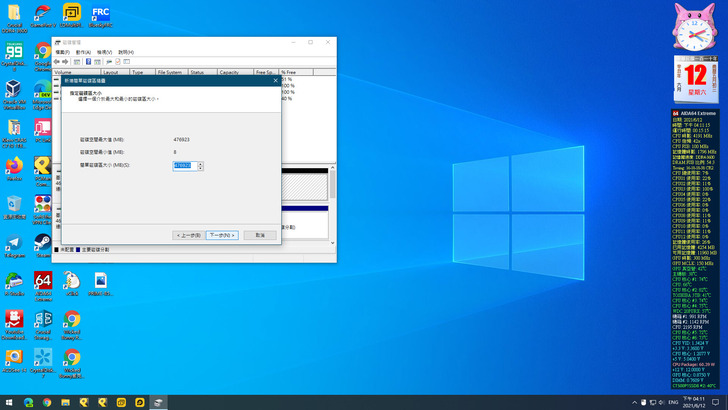This screenshot has height=410, width=728.
Task: Open the Steam desktop icon
Action: click(x=43, y=242)
